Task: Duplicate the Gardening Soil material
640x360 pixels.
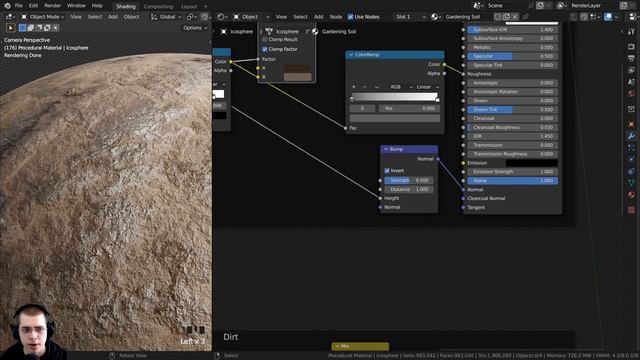Action: 506,17
